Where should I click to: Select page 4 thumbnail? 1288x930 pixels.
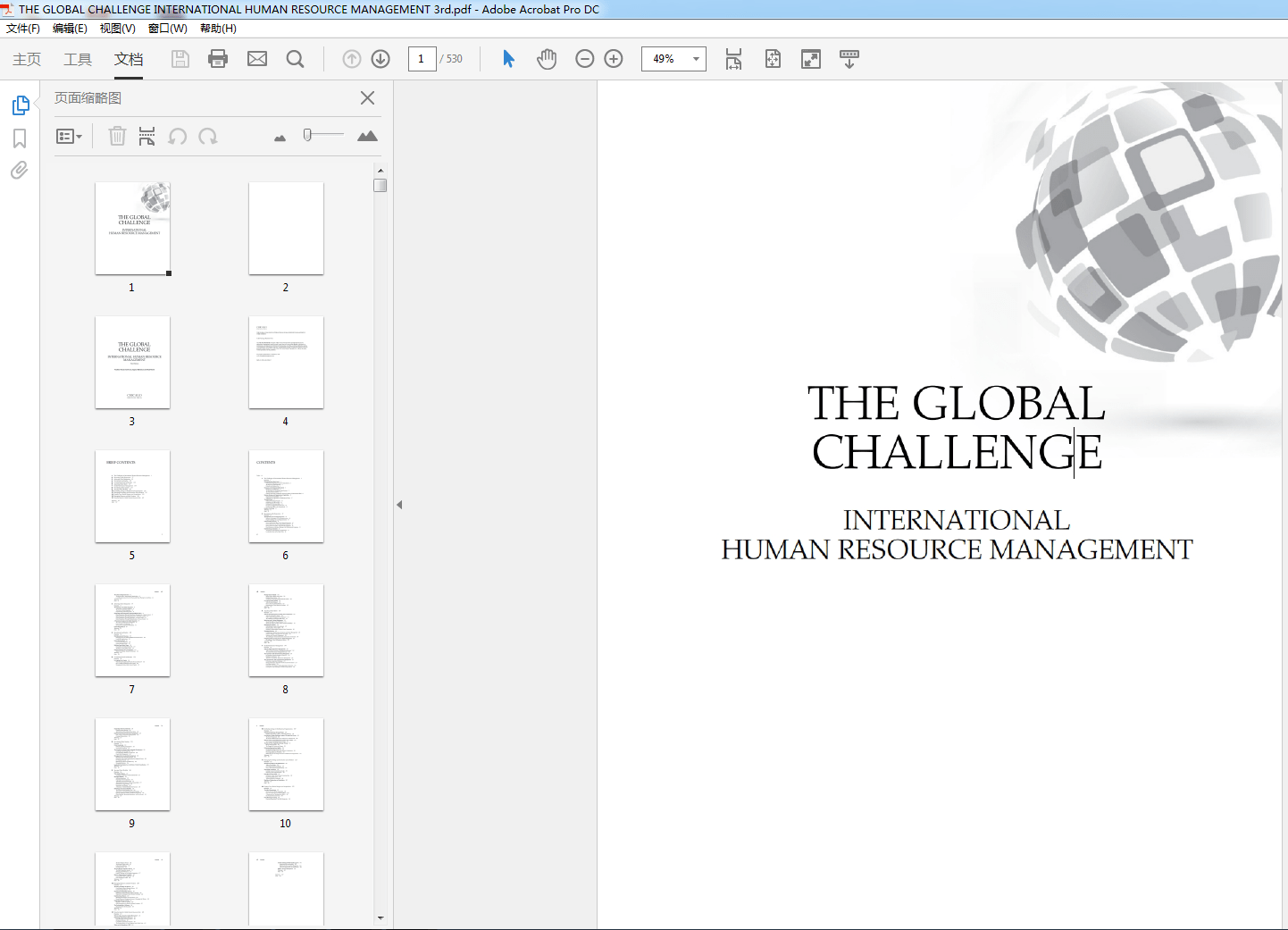(x=286, y=363)
